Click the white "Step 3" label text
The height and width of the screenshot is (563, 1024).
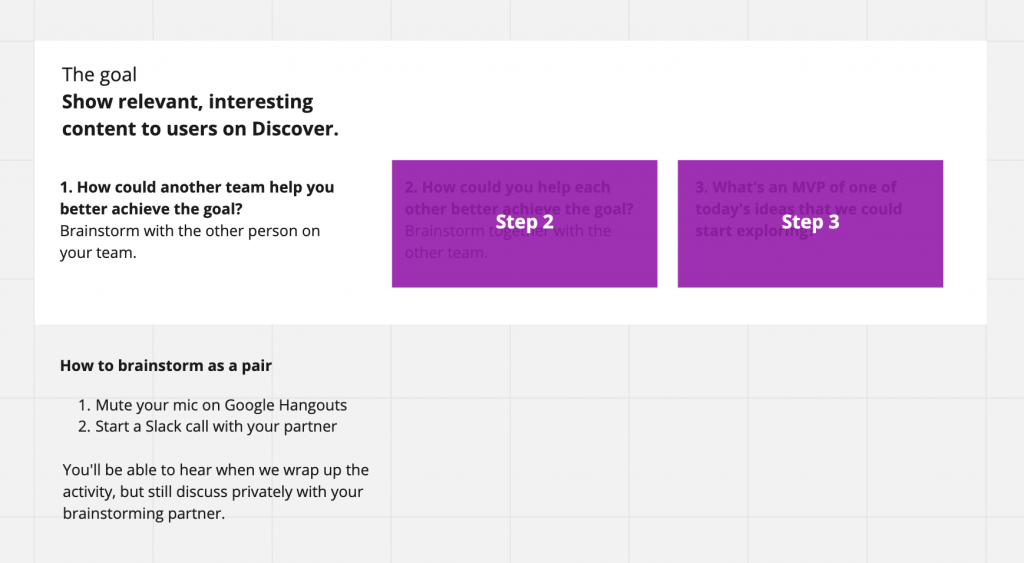(x=810, y=222)
